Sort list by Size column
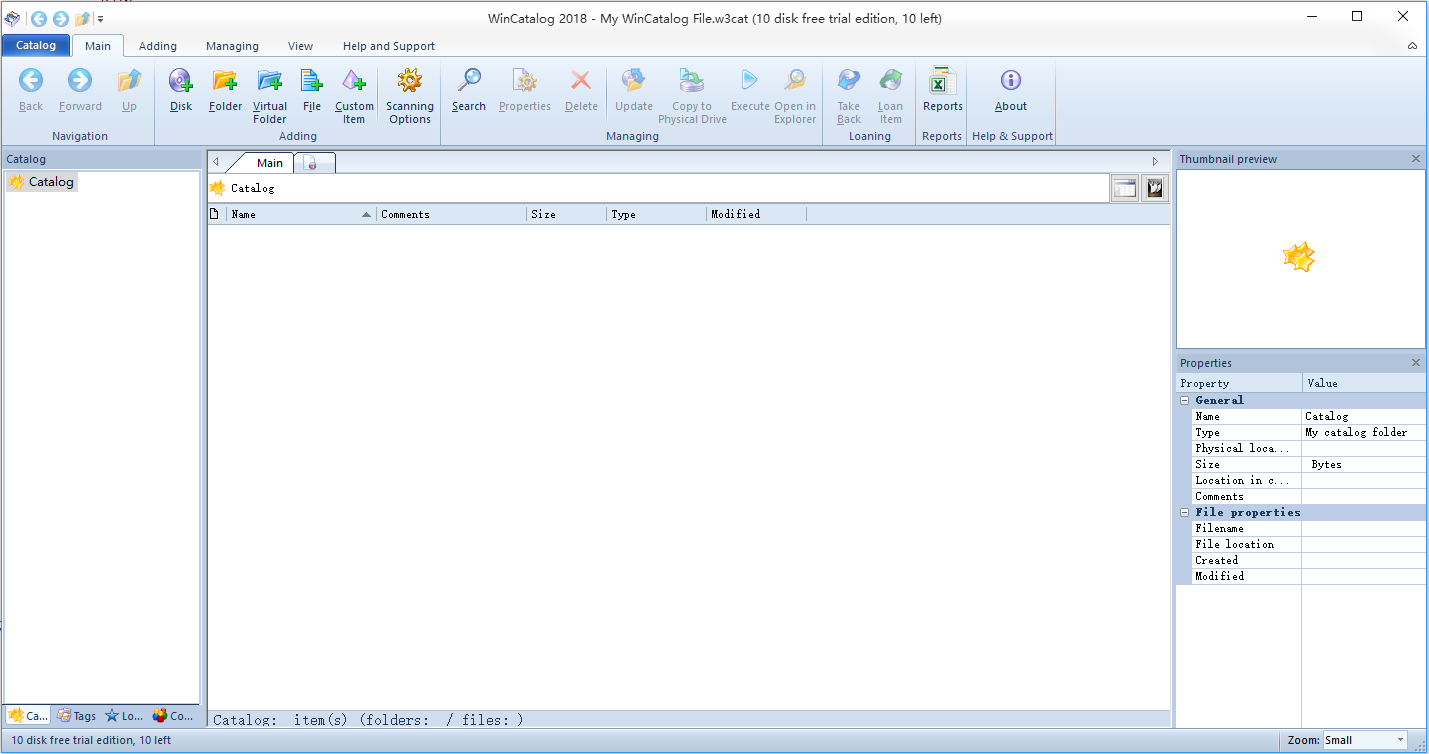Screen dimensions: 1429x754 point(567,214)
